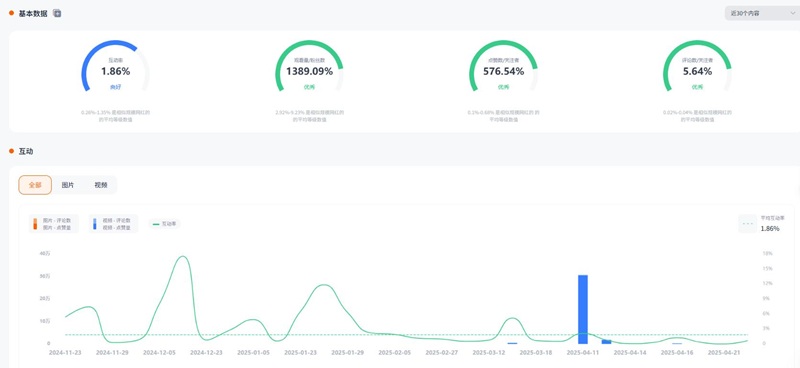Click the tiny blue bar at 2025-03-12
The width and height of the screenshot is (800, 368).
[512, 343]
